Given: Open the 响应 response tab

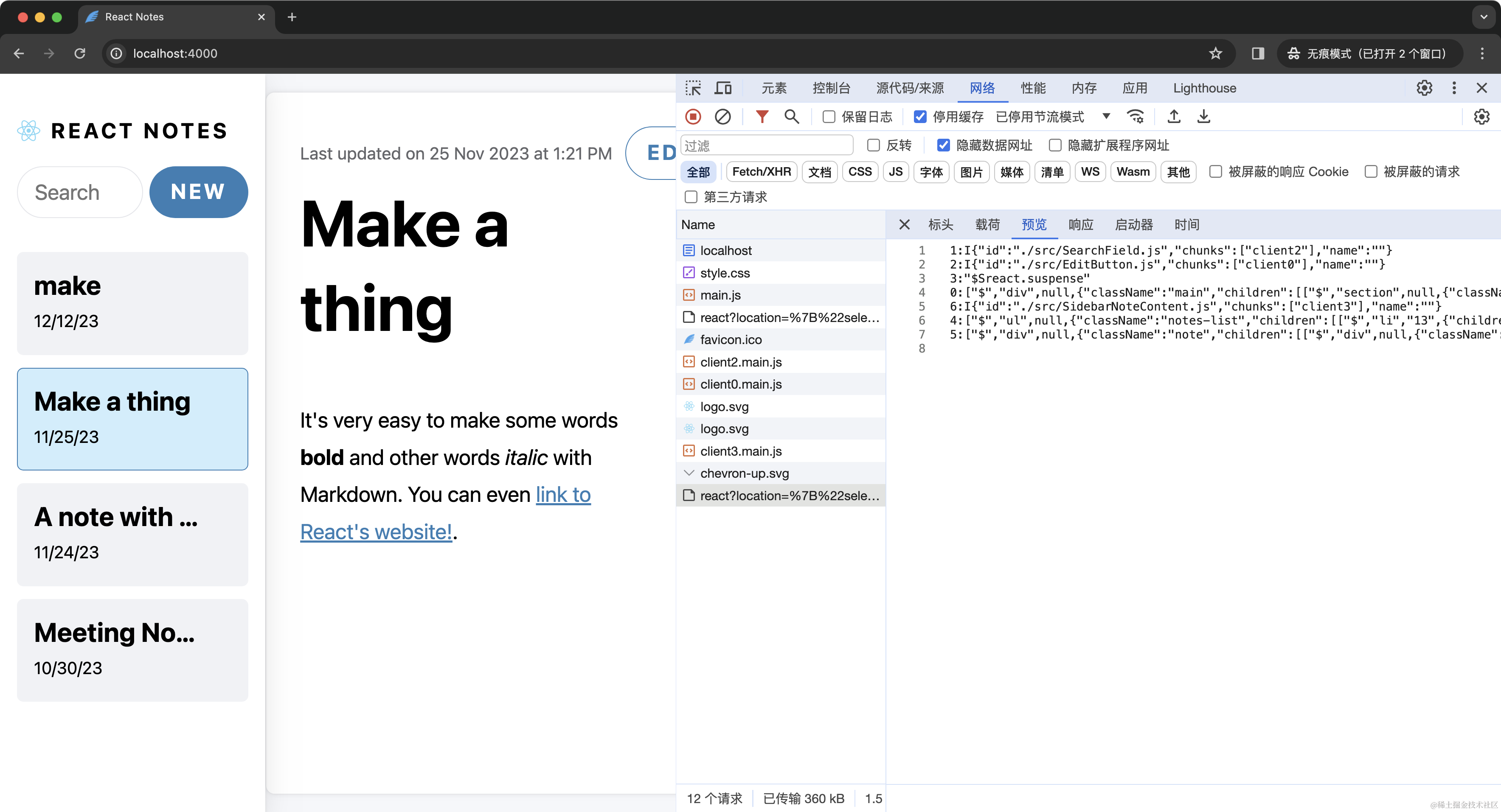Looking at the screenshot, I should tap(1080, 225).
